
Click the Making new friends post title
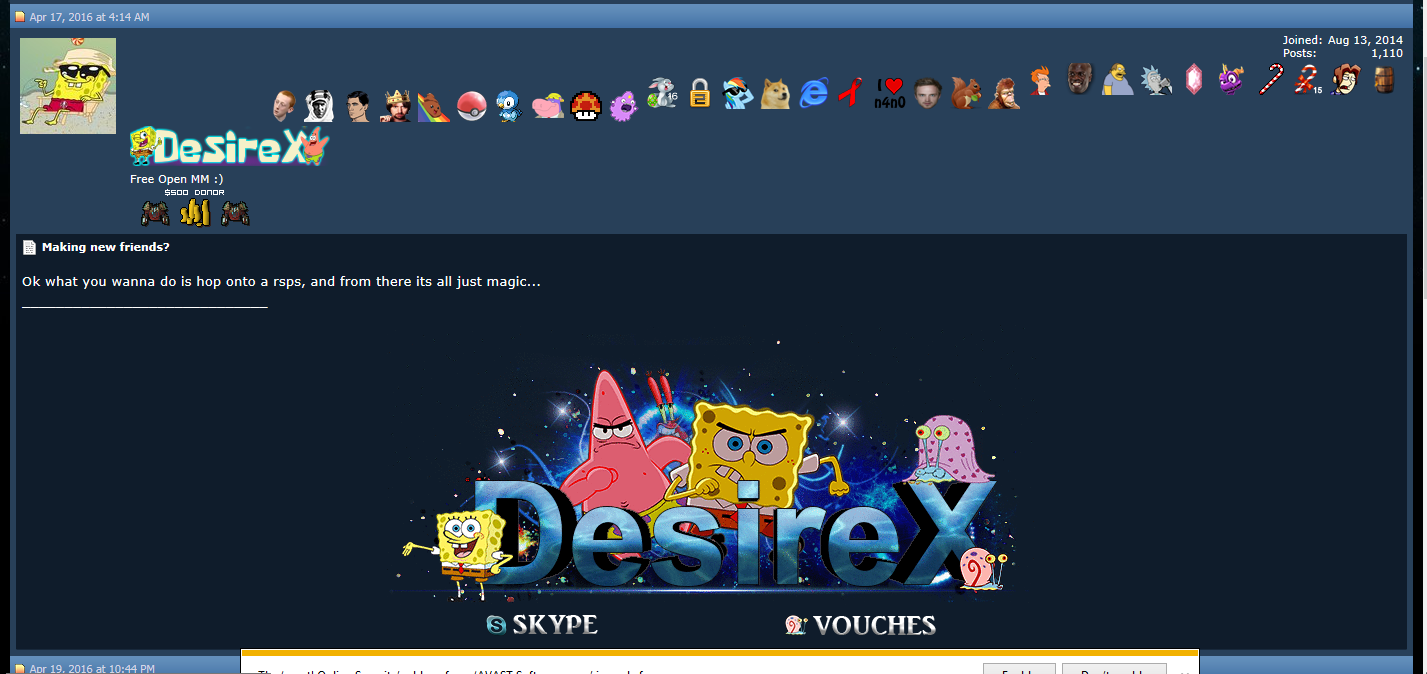click(x=106, y=247)
